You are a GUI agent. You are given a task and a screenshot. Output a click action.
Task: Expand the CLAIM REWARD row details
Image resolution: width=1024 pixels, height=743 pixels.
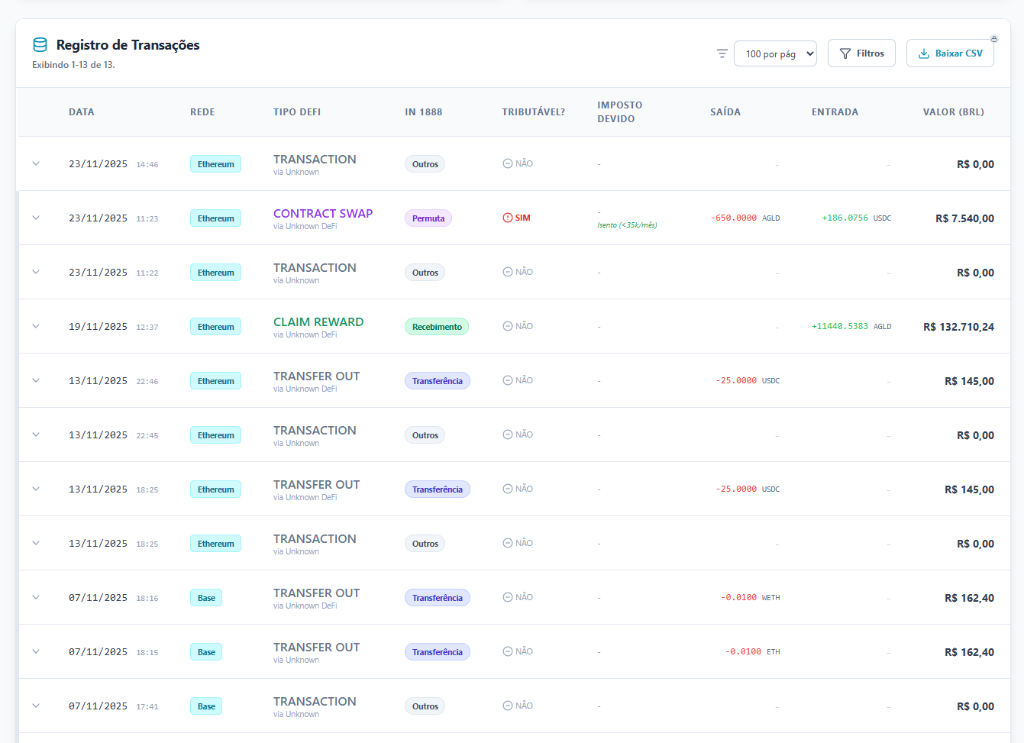pos(36,326)
